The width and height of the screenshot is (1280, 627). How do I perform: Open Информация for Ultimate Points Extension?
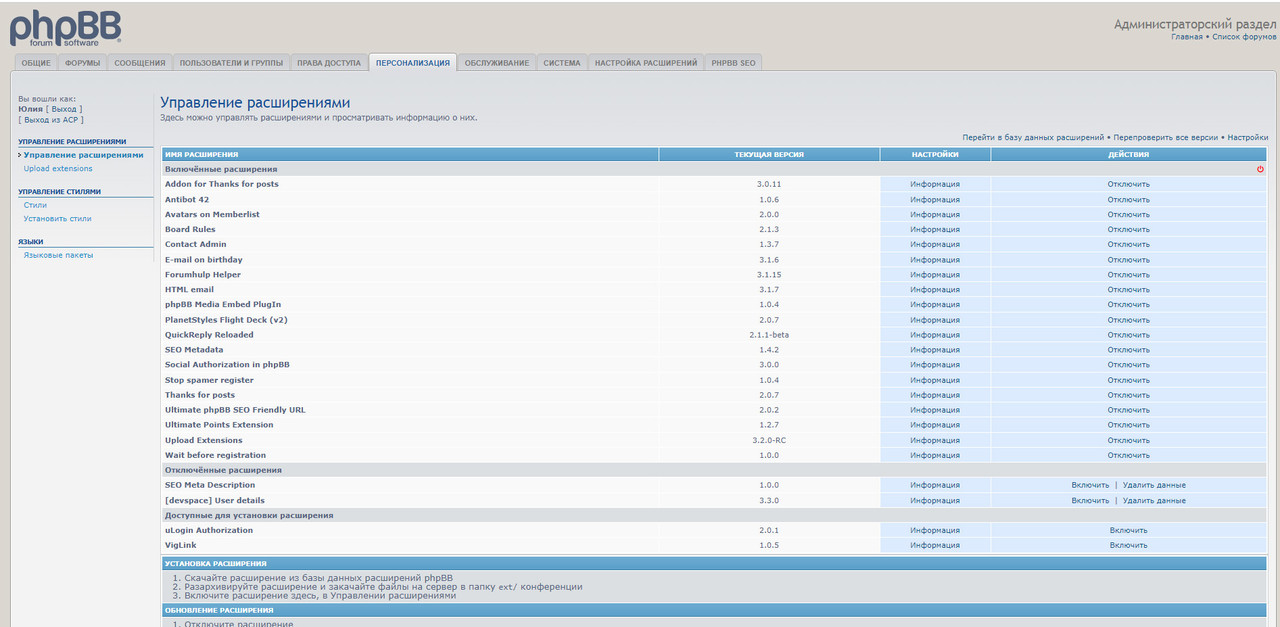coord(935,425)
